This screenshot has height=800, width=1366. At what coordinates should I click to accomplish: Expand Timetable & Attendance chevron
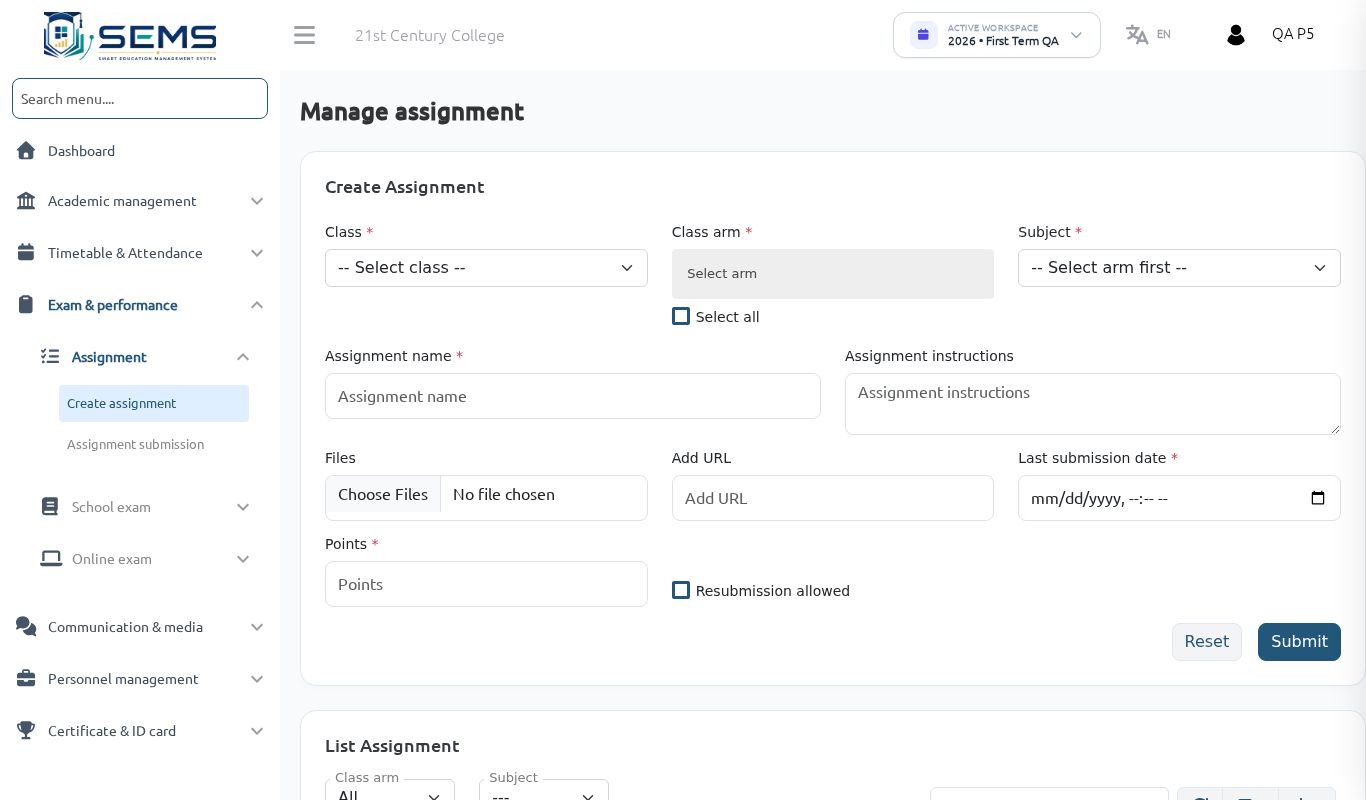tap(257, 253)
